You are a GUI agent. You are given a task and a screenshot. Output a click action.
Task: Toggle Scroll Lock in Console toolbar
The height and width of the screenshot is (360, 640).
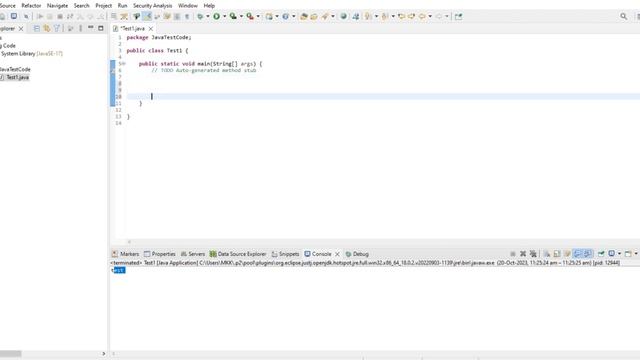557,254
